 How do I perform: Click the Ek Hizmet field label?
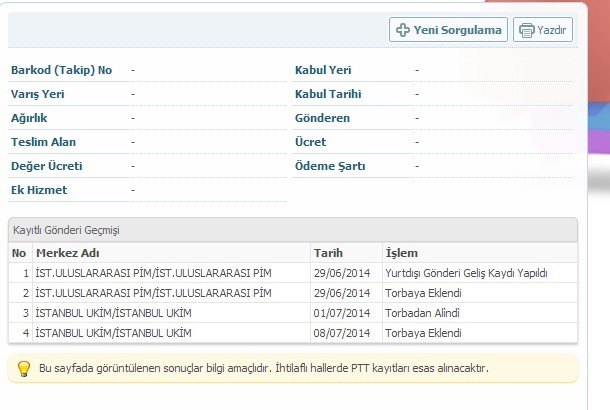(39, 190)
